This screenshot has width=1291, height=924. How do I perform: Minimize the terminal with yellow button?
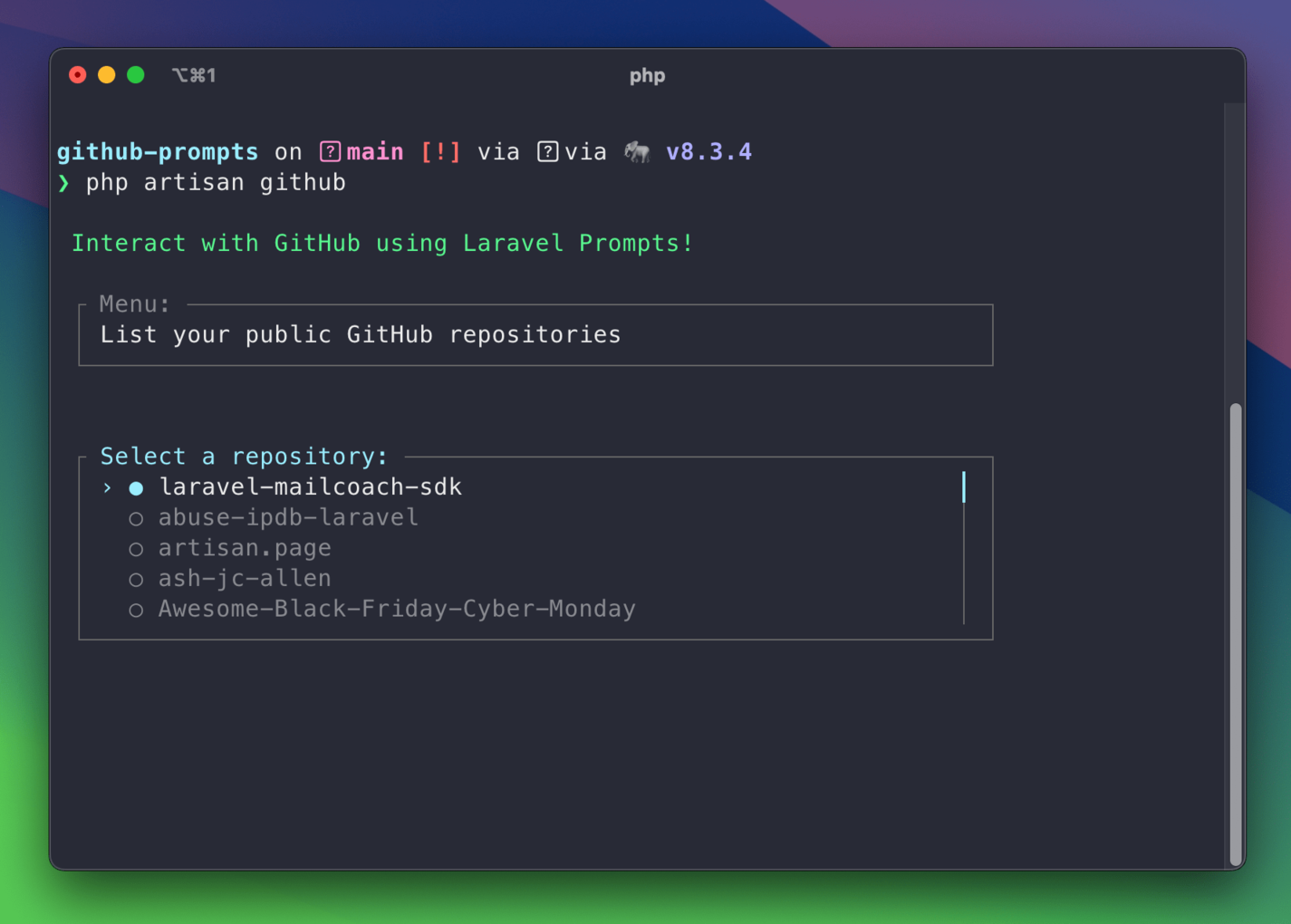[107, 75]
